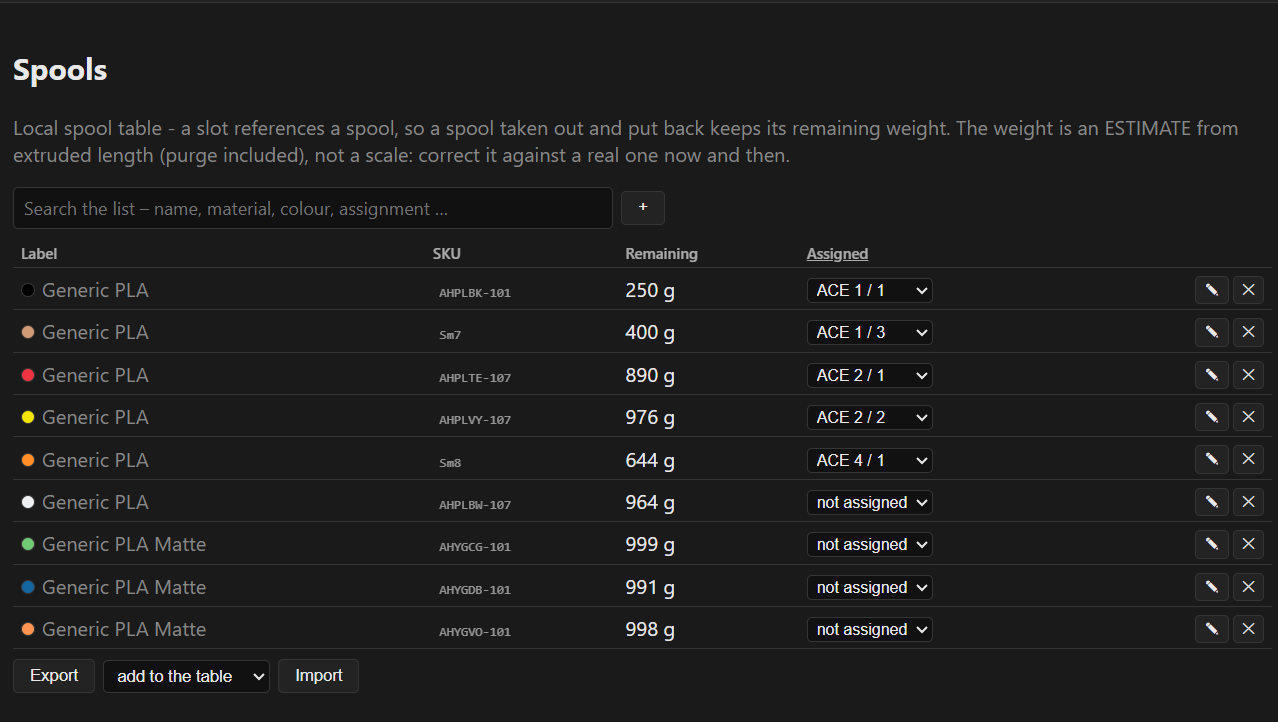The image size is (1278, 722).
Task: Expand the ACE 2 / 1 slot selector
Action: pos(870,375)
